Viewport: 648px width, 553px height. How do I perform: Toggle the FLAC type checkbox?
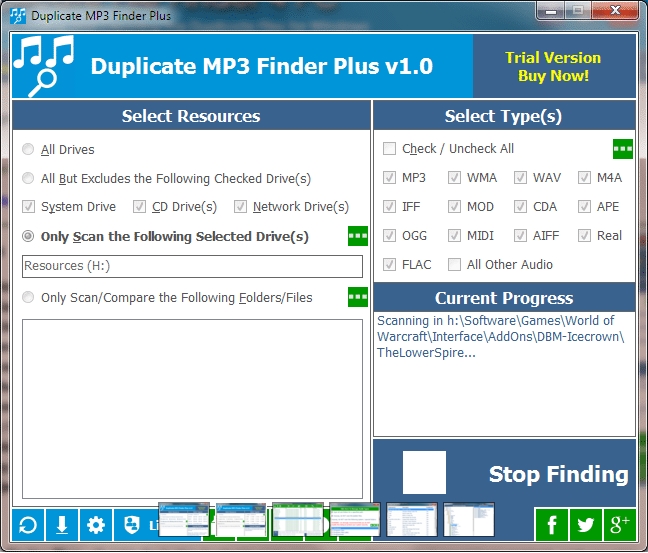[x=389, y=265]
